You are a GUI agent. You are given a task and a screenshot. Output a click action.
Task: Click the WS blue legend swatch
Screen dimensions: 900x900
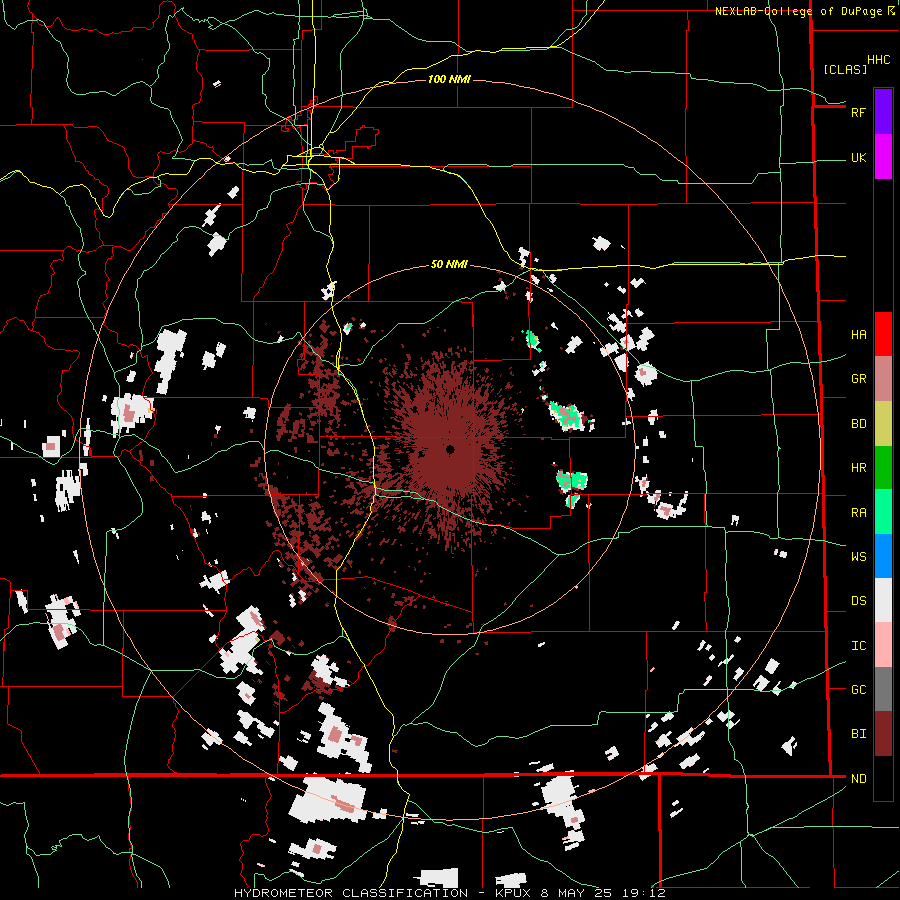point(883,556)
